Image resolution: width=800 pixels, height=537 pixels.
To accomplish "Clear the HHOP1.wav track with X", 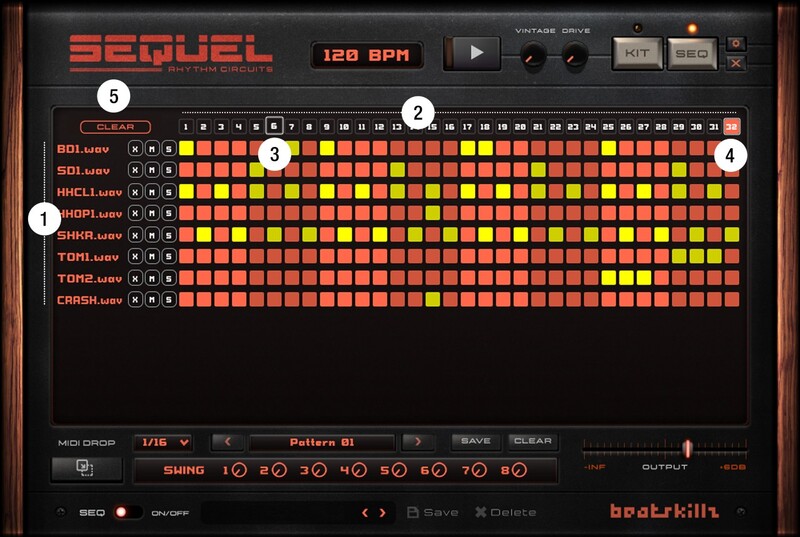I will (x=135, y=213).
